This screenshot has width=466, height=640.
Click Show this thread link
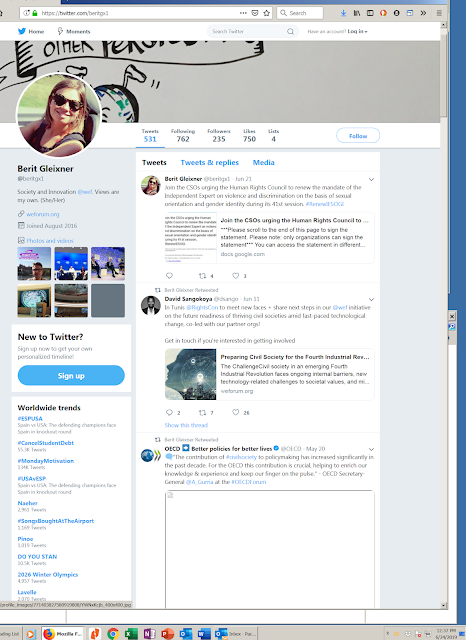coord(186,425)
